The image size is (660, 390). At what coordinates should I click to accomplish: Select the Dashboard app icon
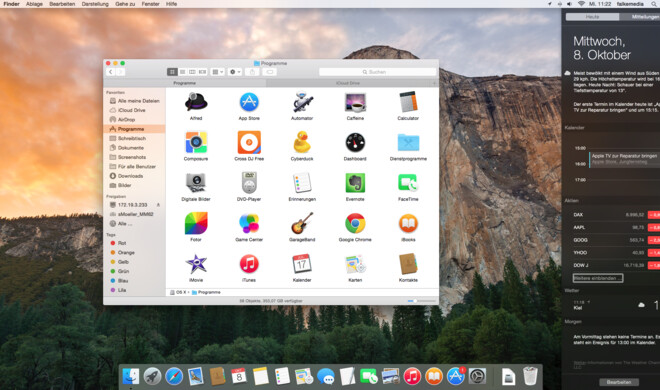[x=355, y=143]
